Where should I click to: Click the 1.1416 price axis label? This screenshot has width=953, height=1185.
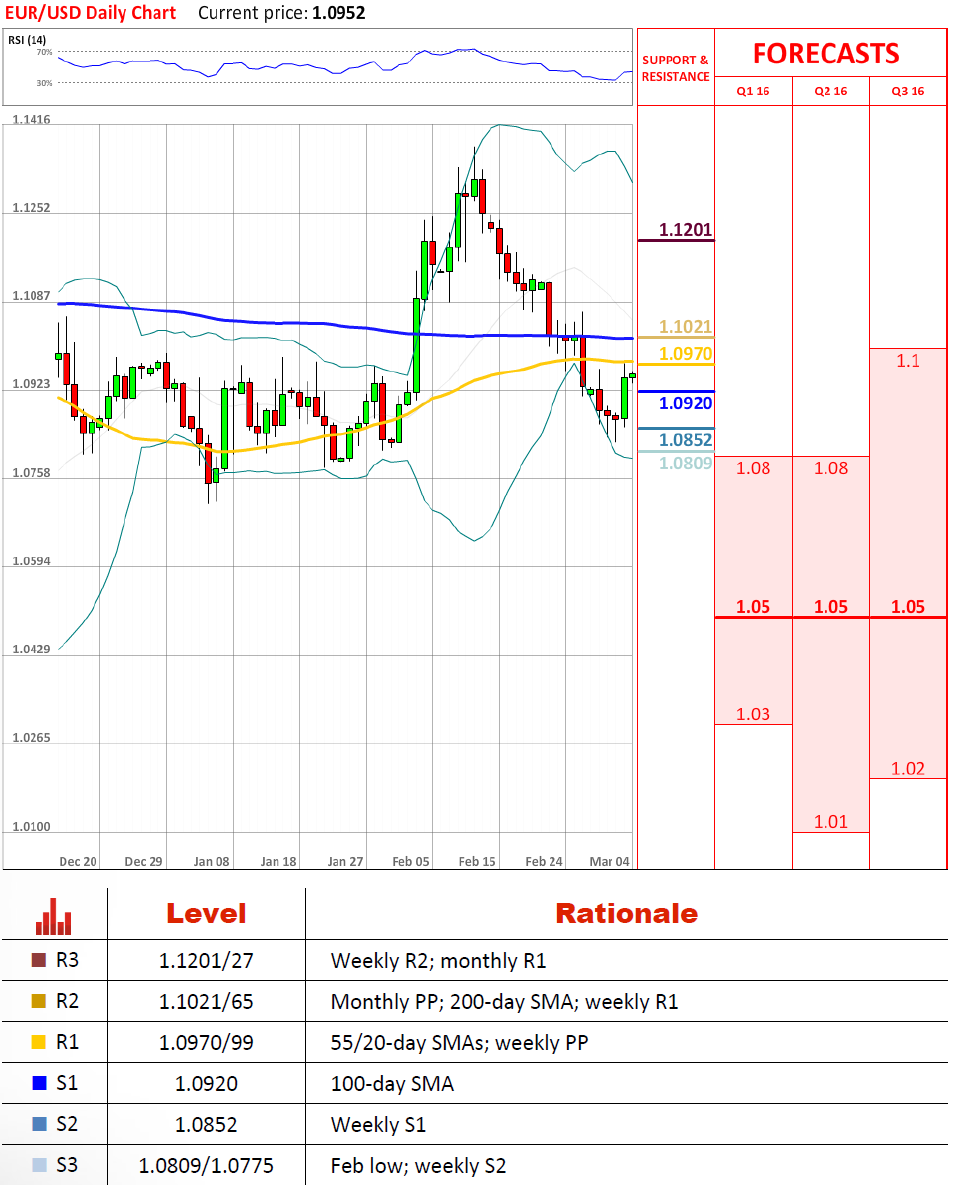tap(32, 119)
